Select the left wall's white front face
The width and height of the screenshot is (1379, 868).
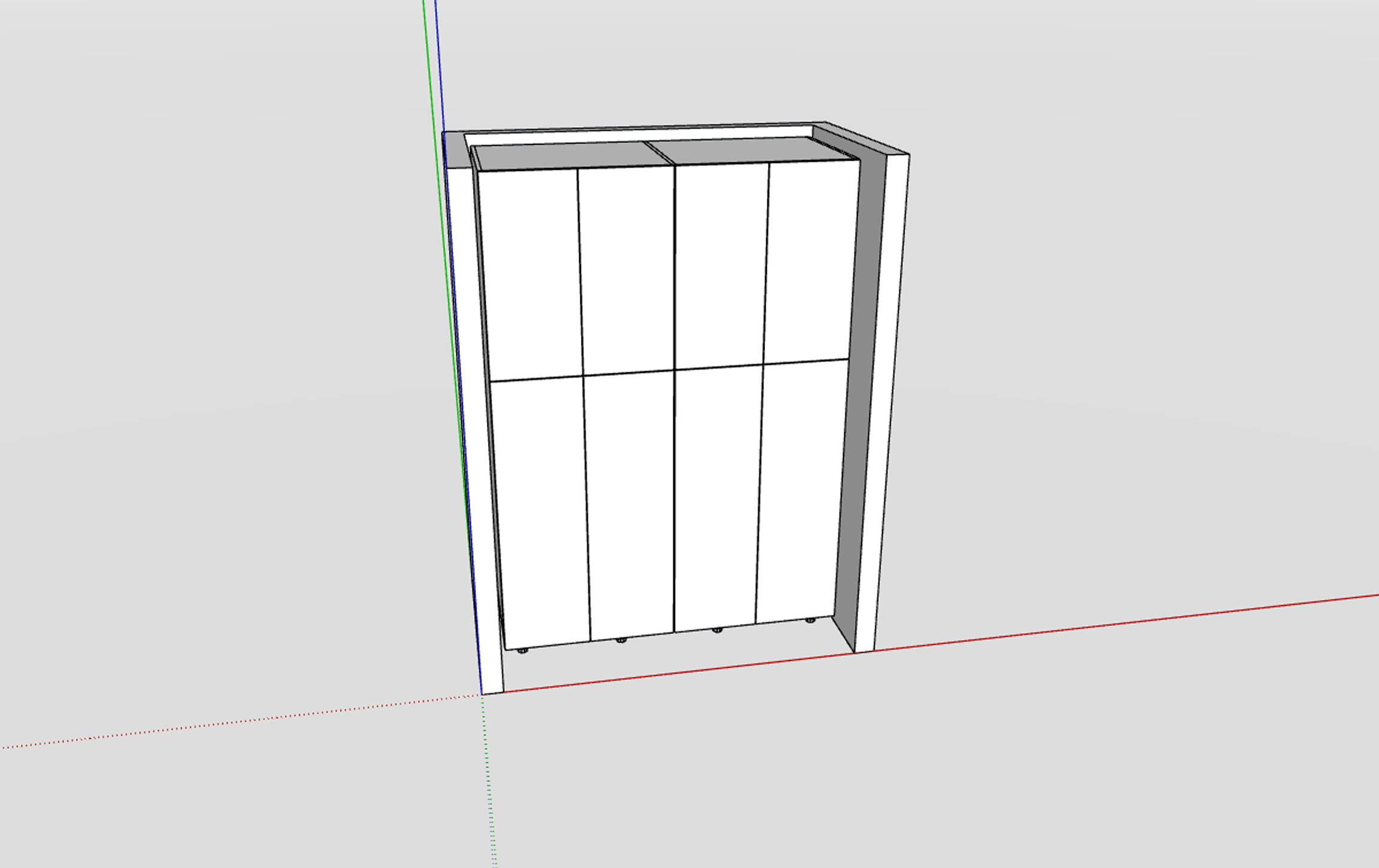(474, 420)
